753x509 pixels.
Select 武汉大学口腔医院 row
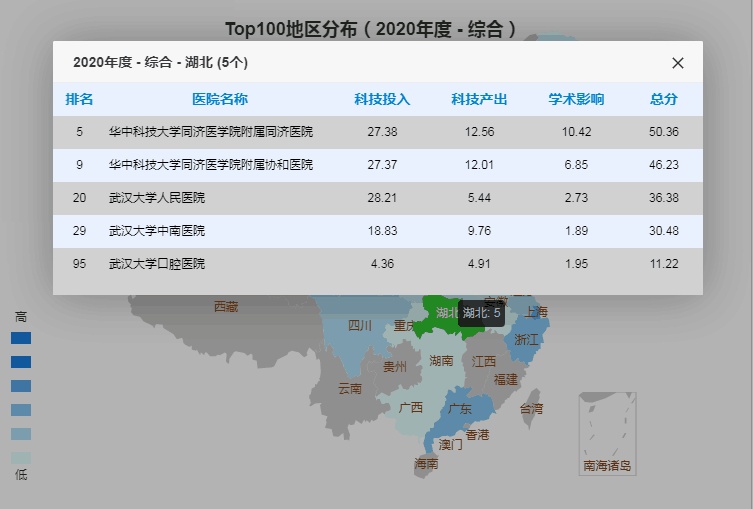click(378, 264)
